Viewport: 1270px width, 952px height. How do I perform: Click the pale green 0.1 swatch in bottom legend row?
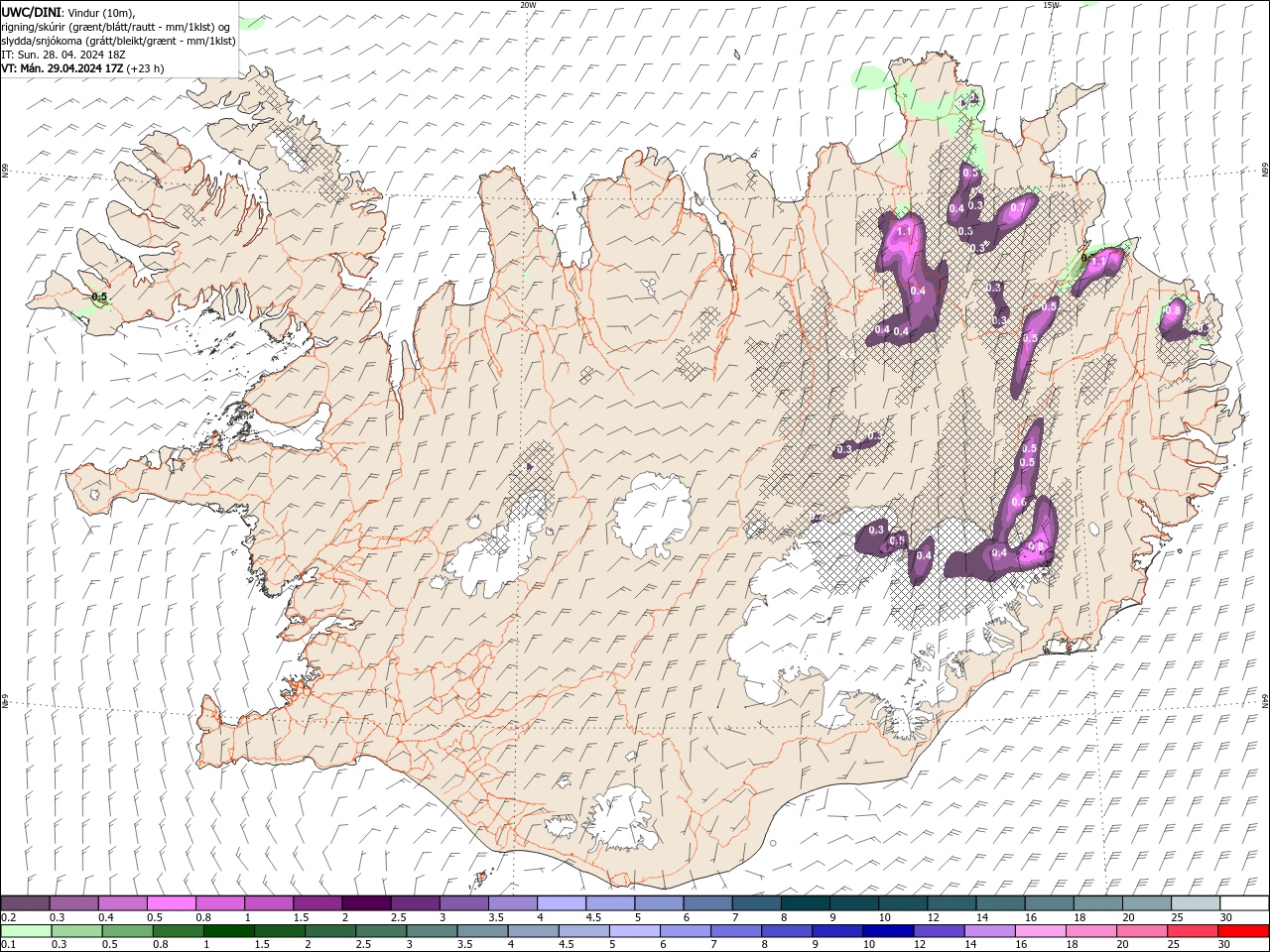tap(26, 931)
